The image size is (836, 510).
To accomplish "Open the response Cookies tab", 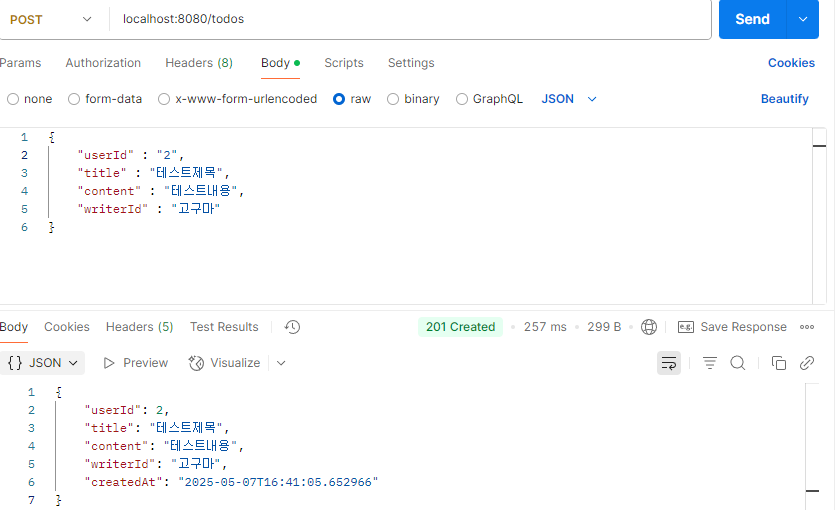I will [x=67, y=327].
